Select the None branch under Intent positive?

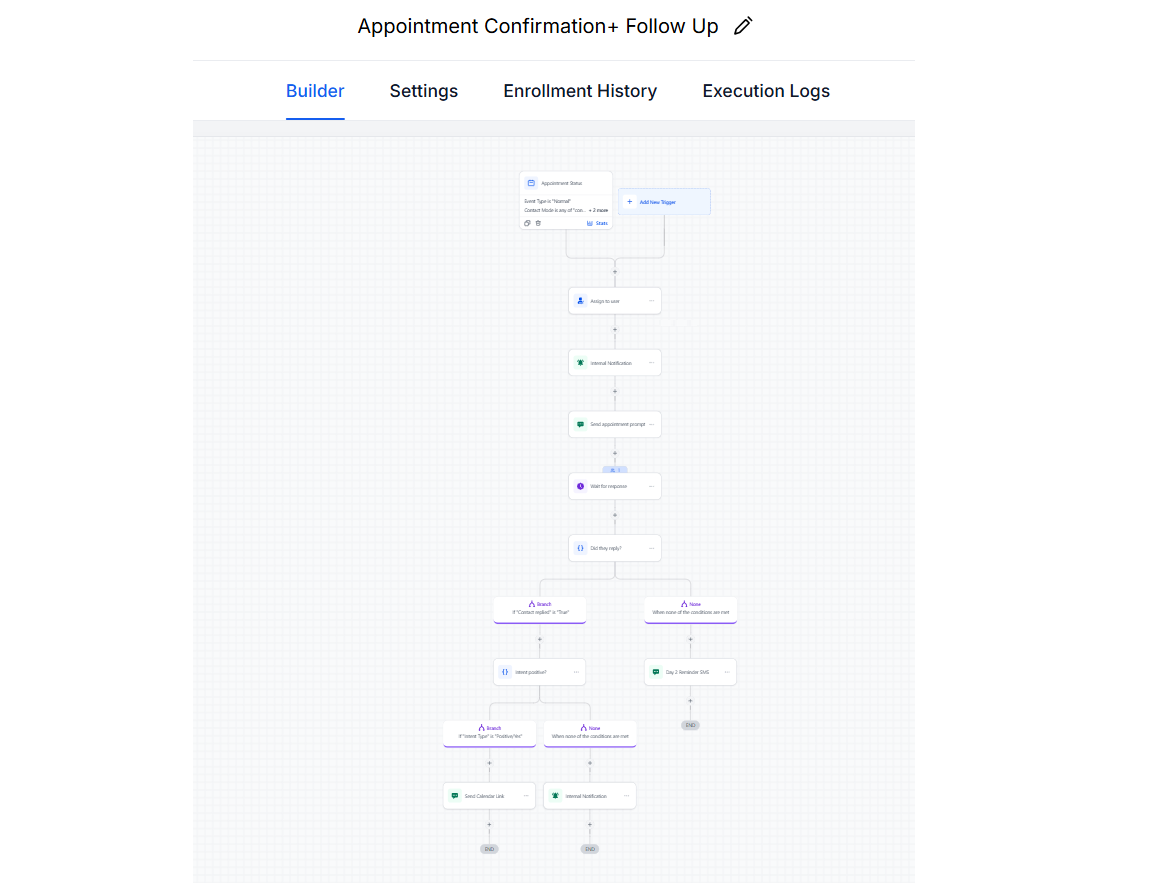(590, 734)
